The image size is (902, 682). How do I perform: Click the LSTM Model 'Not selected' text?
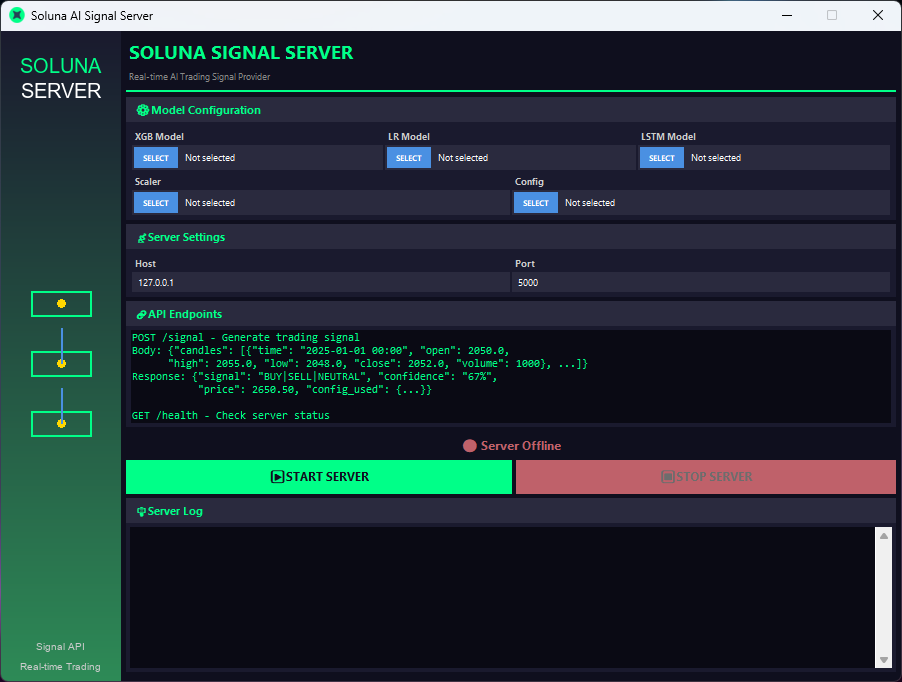click(716, 158)
